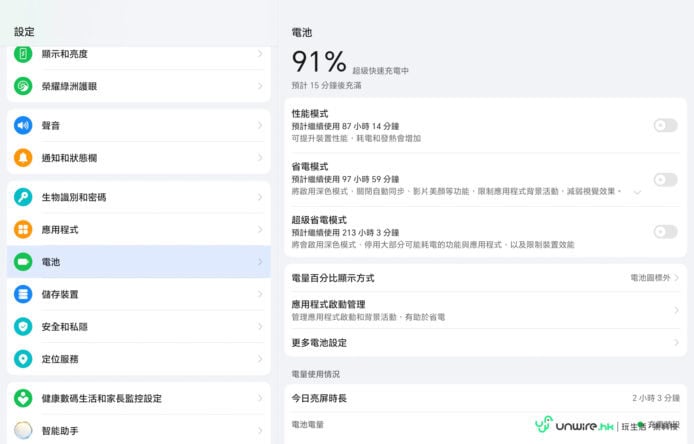Open 健康數碼生活和家長監控設定

[137, 398]
